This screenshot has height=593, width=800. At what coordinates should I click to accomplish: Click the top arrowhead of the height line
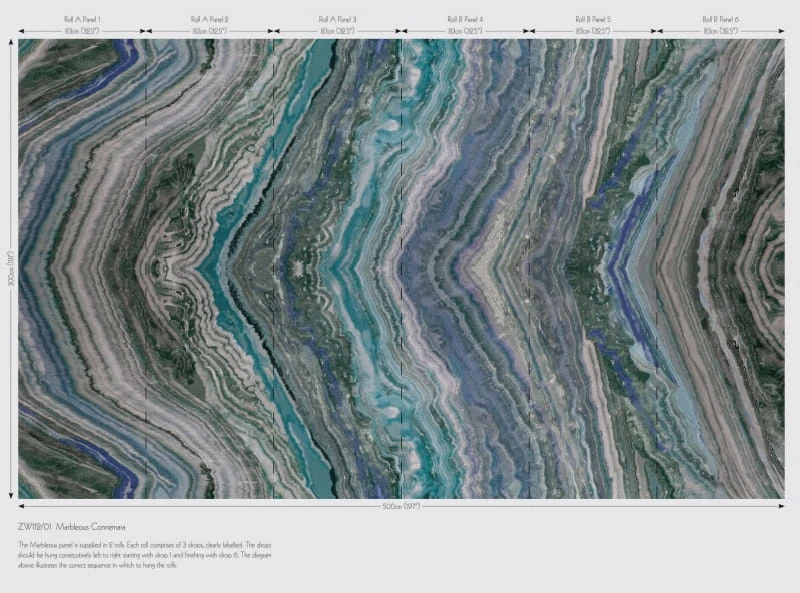(x=11, y=42)
